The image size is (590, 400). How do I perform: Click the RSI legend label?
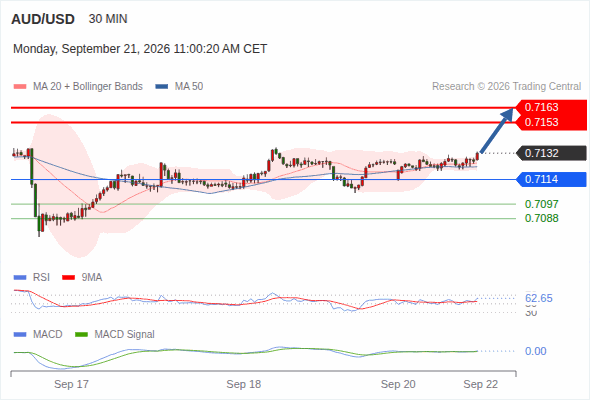41,278
